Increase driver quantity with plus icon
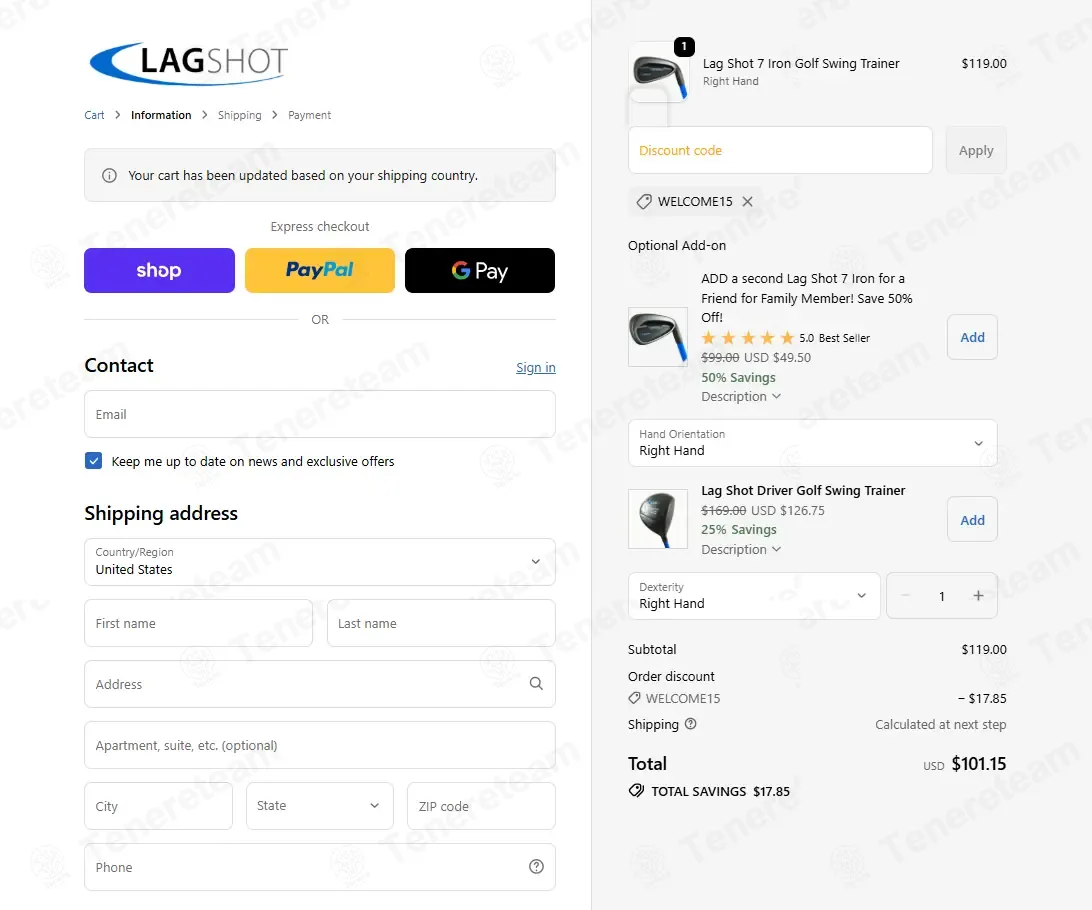Image resolution: width=1092 pixels, height=910 pixels. (x=978, y=595)
